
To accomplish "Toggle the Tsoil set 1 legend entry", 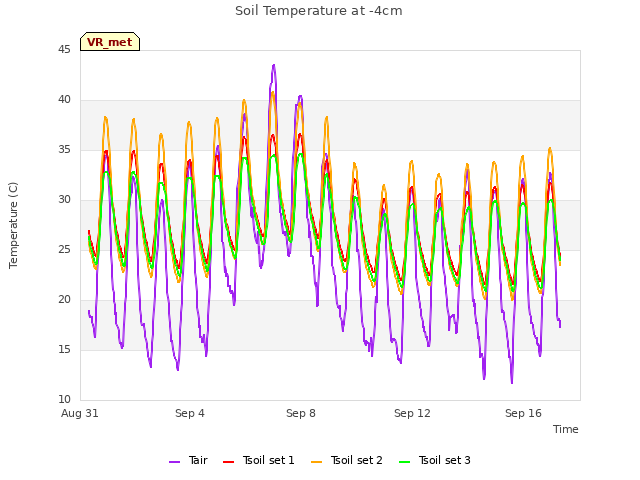I will 259,460.
